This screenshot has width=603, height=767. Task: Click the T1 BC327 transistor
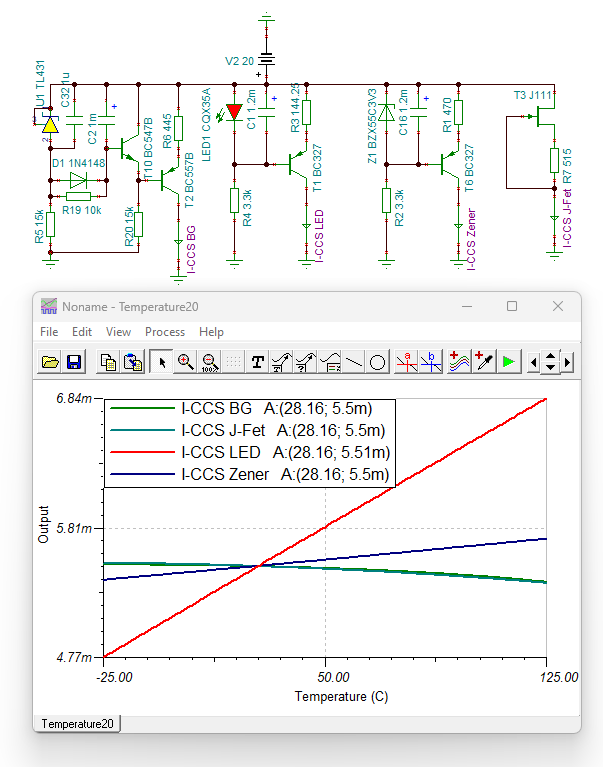tap(298, 164)
